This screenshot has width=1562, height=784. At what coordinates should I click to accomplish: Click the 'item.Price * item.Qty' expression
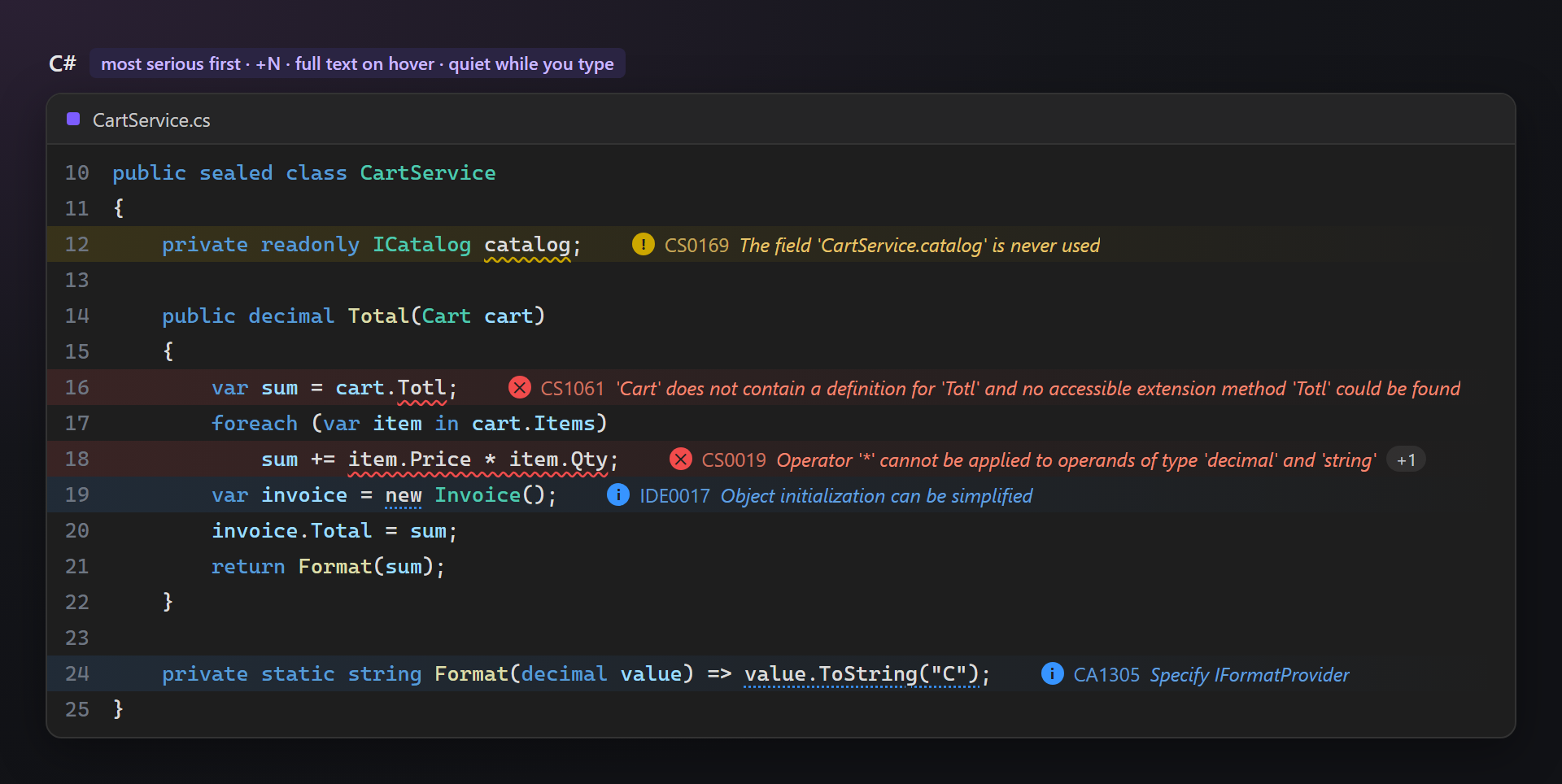478,460
